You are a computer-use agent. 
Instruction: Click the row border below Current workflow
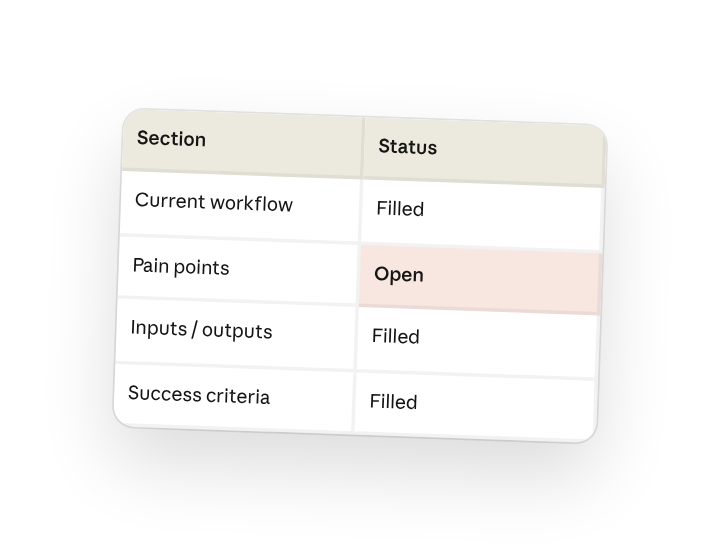(x=239, y=238)
